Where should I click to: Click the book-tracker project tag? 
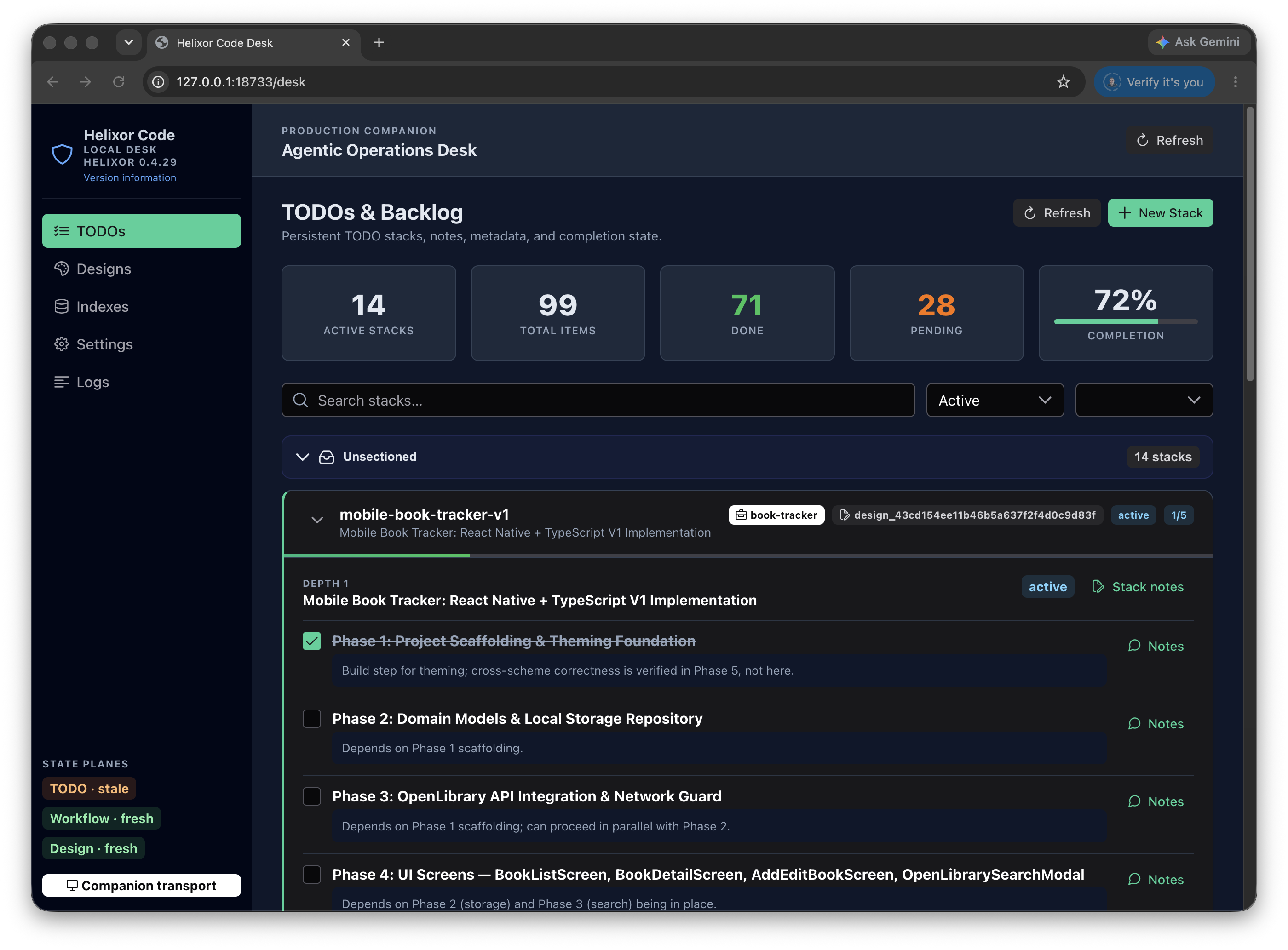click(776, 515)
